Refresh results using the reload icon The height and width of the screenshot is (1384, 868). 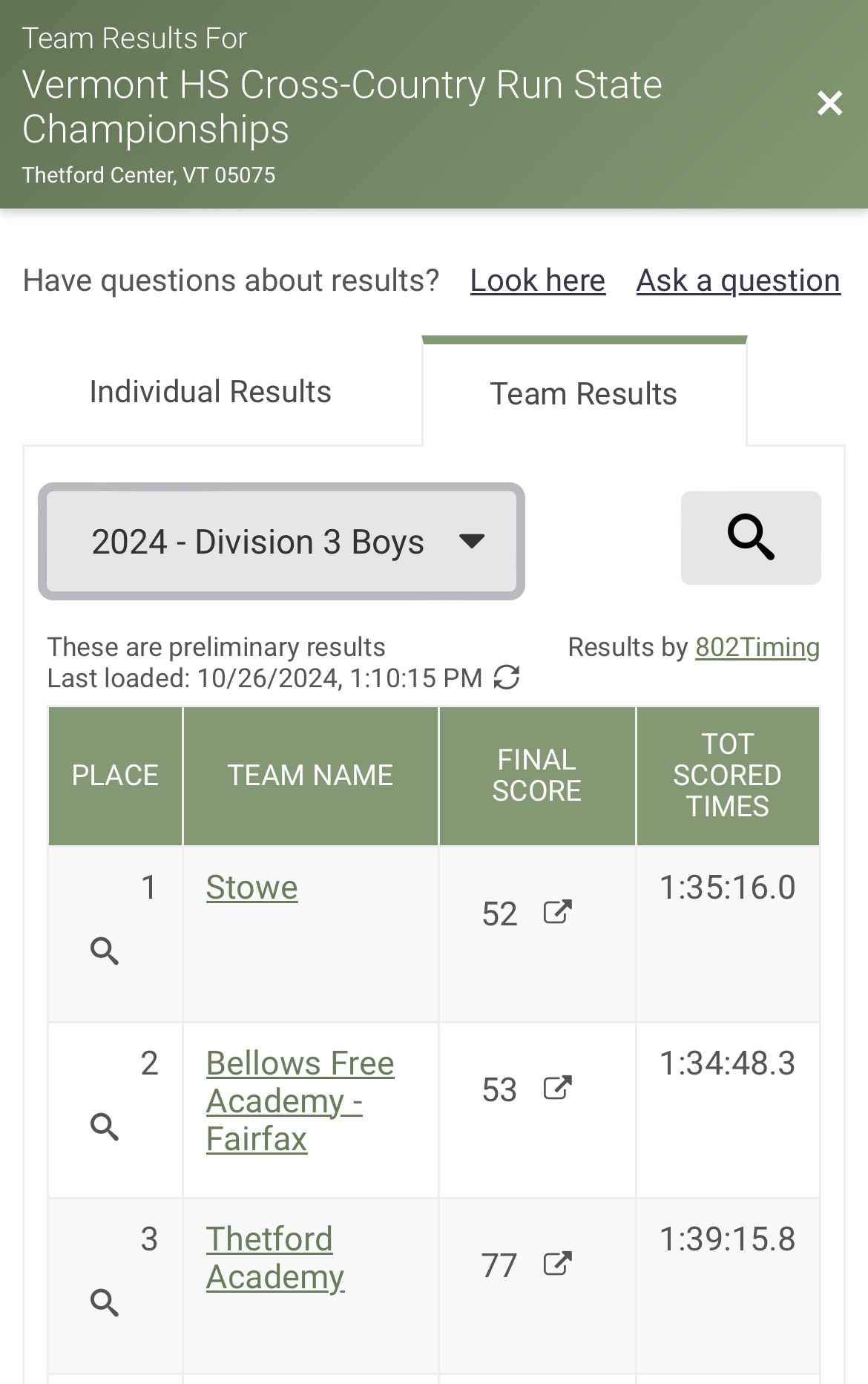point(507,677)
